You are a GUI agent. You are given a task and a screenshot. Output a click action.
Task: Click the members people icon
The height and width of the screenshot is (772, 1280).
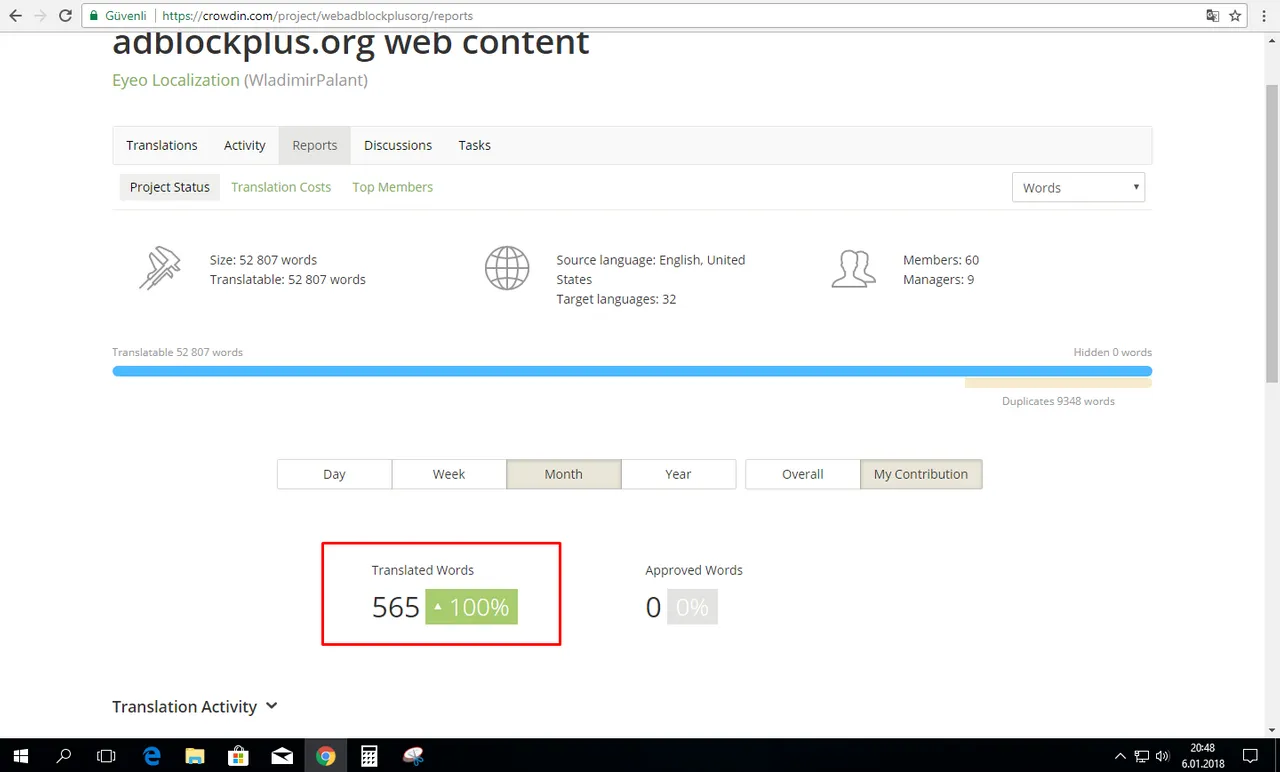coord(853,269)
